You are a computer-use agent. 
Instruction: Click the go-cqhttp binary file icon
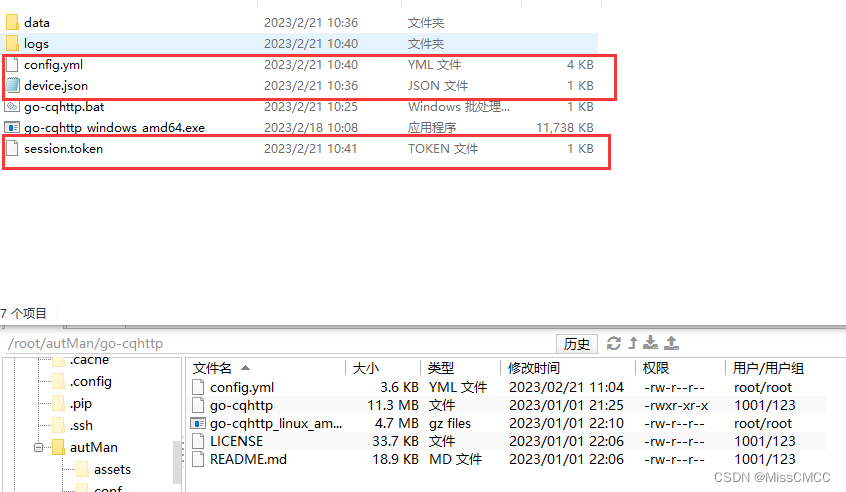click(198, 405)
